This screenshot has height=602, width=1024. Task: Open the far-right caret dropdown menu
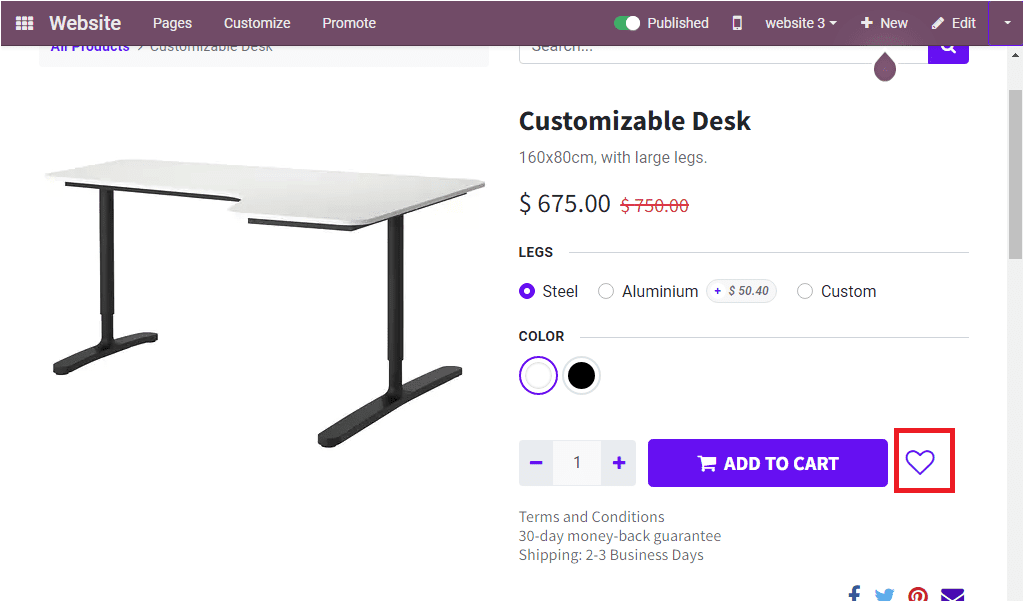[1007, 22]
